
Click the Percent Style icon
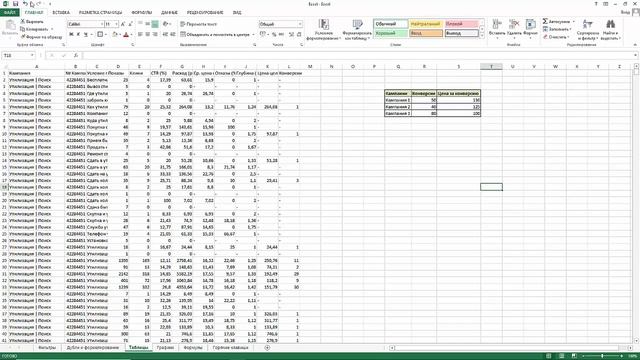(274, 35)
